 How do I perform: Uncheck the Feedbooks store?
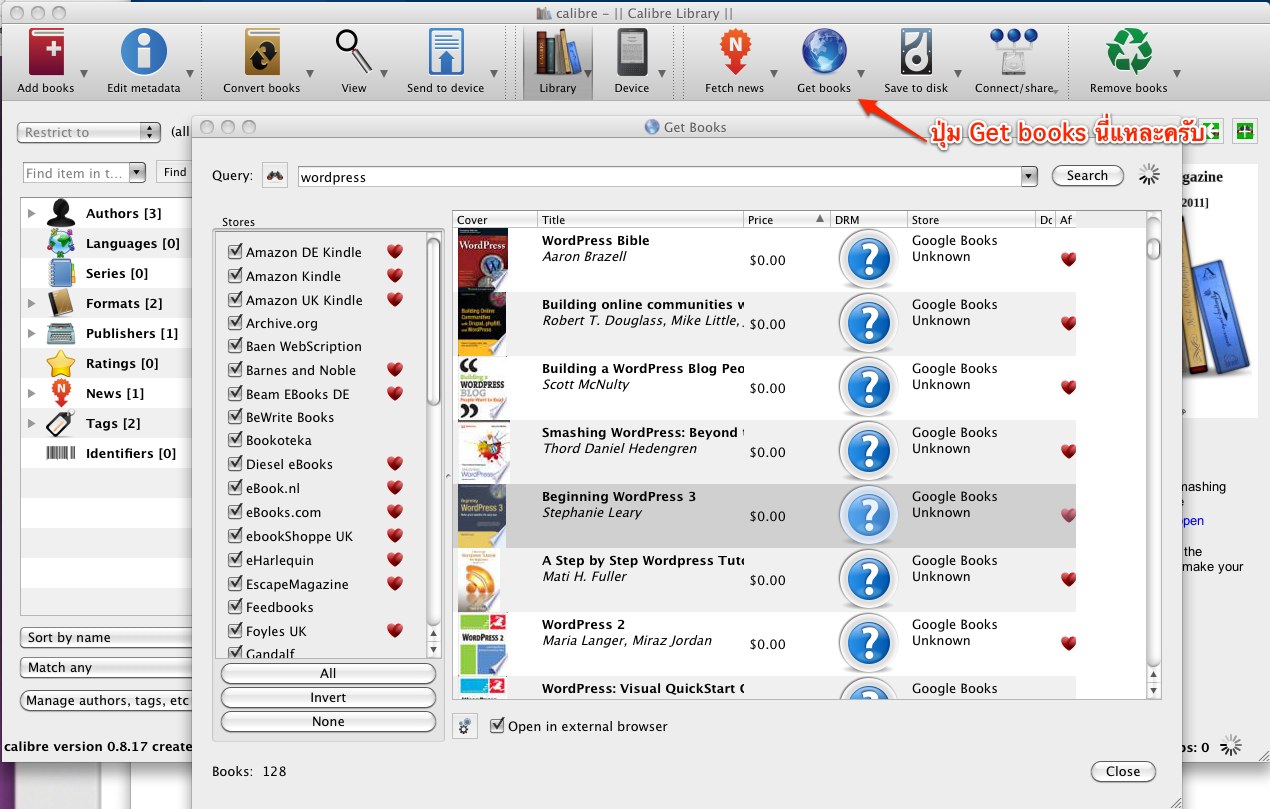pyautogui.click(x=235, y=607)
